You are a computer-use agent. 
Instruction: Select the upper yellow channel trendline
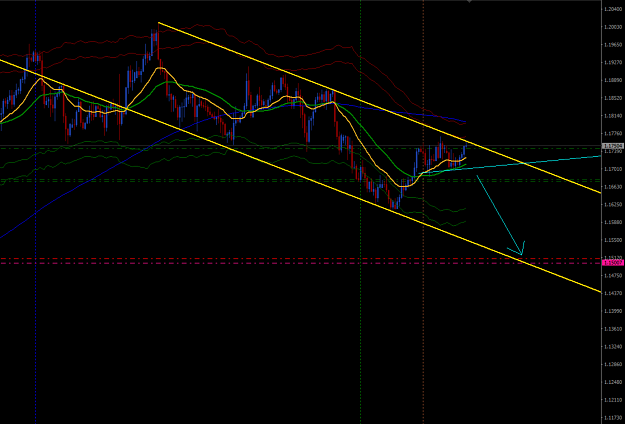[x=379, y=108]
